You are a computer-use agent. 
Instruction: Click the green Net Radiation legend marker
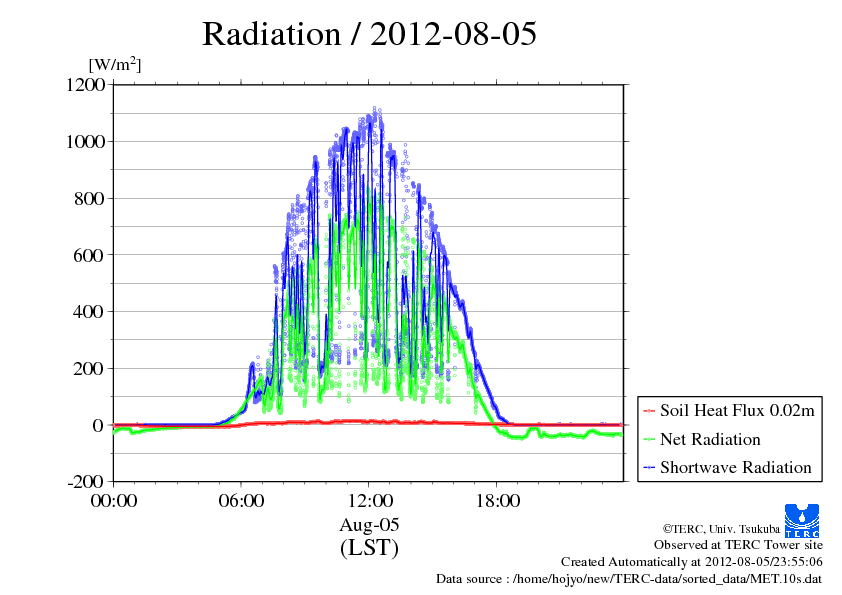pos(649,440)
